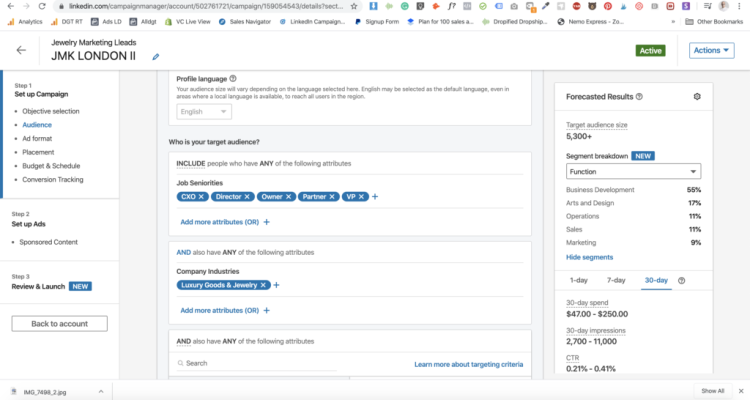Viewport: 750px width, 400px height.
Task: Open the Chrome three-dot menu
Action: [739, 6]
